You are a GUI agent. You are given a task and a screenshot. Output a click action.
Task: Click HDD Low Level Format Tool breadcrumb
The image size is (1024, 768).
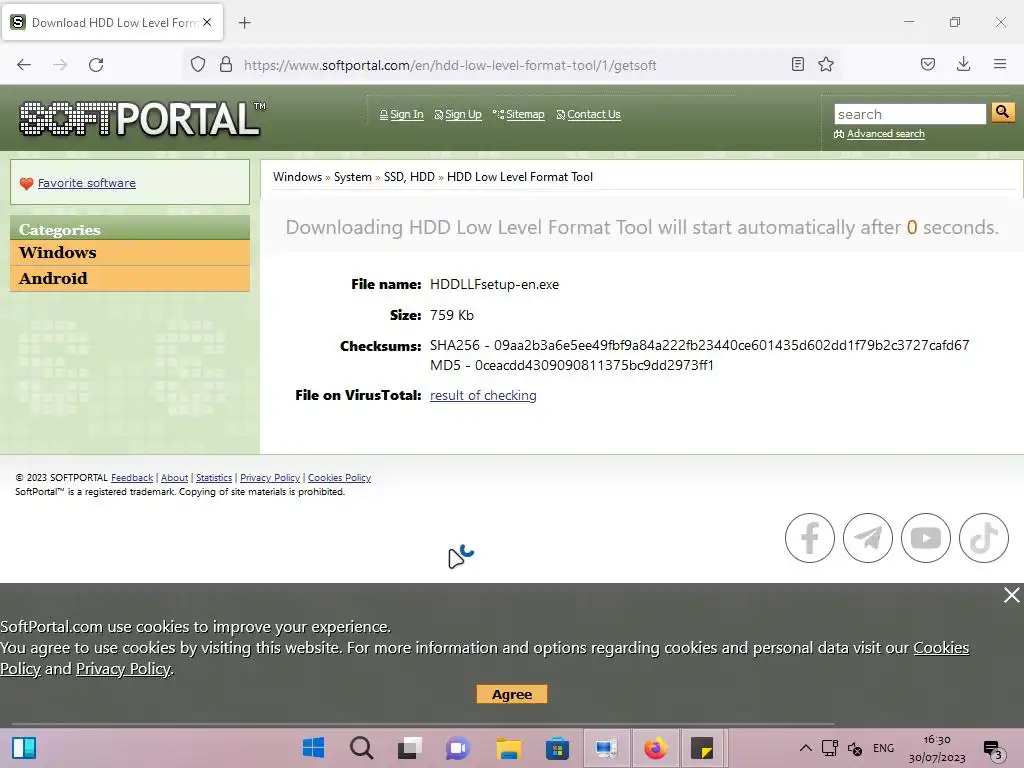pos(520,177)
